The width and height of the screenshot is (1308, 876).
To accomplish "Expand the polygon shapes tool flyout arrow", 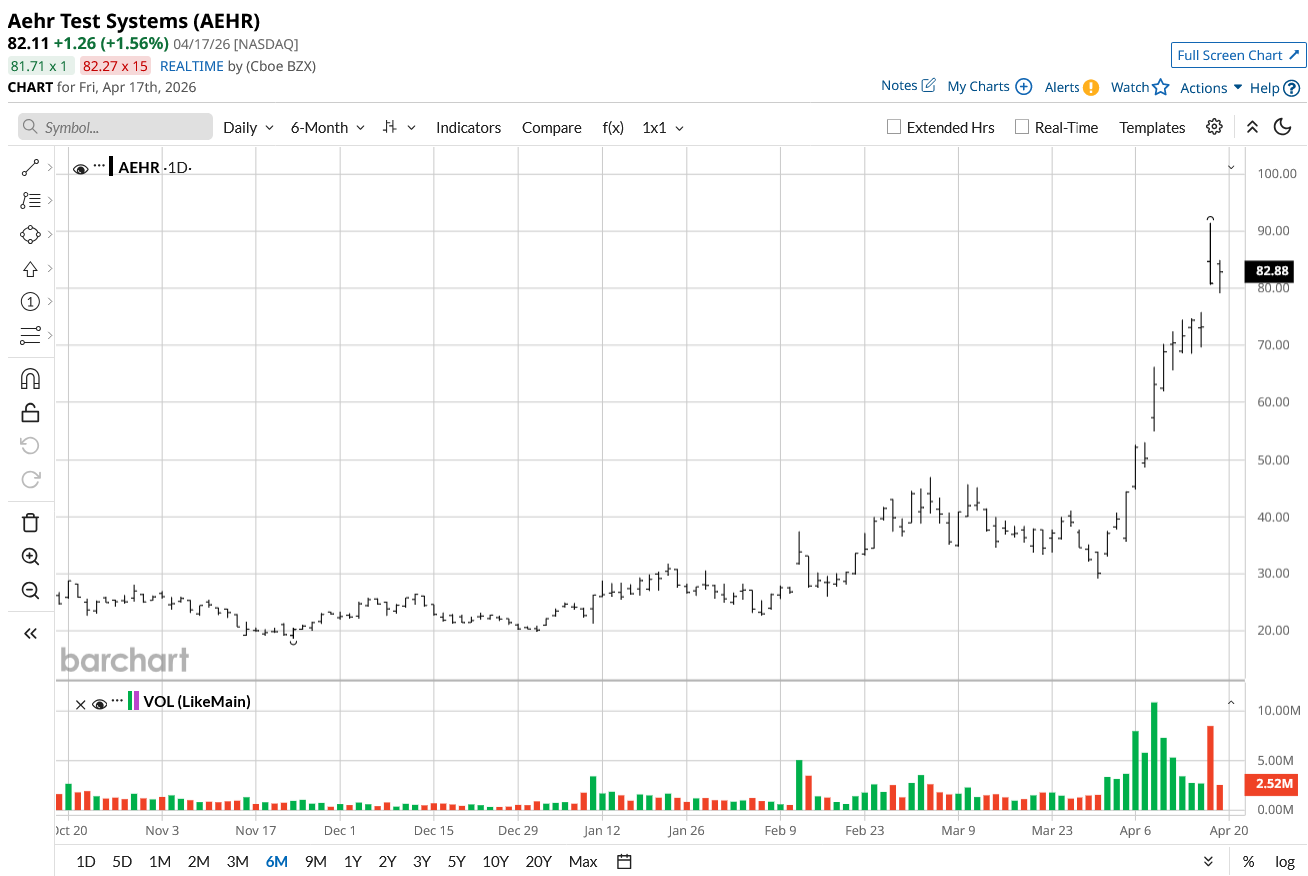I will [50, 234].
